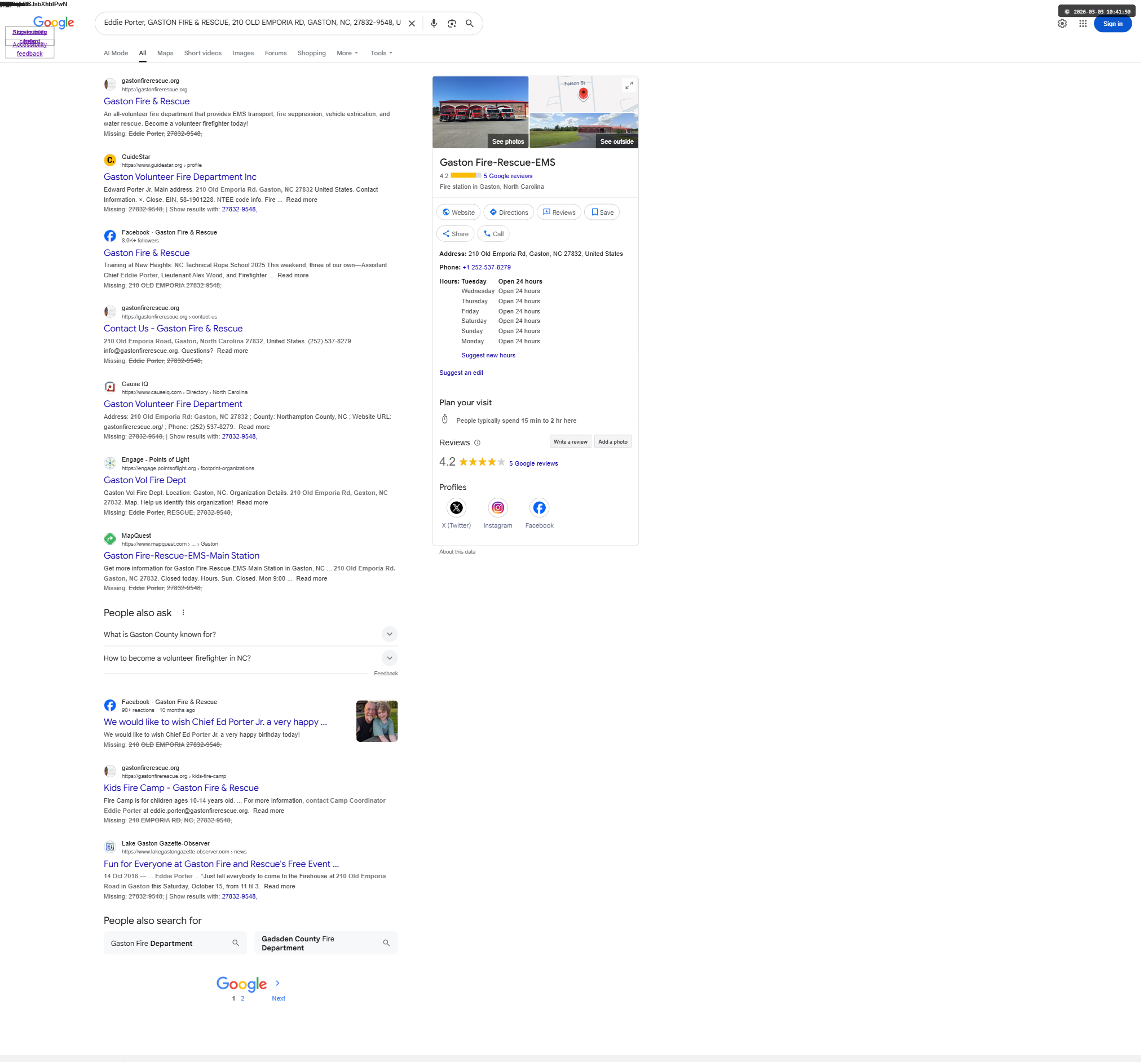Image resolution: width=1148 pixels, height=1062 pixels.
Task: Click the favicon on the Kids Fire Camp result
Action: point(110,771)
